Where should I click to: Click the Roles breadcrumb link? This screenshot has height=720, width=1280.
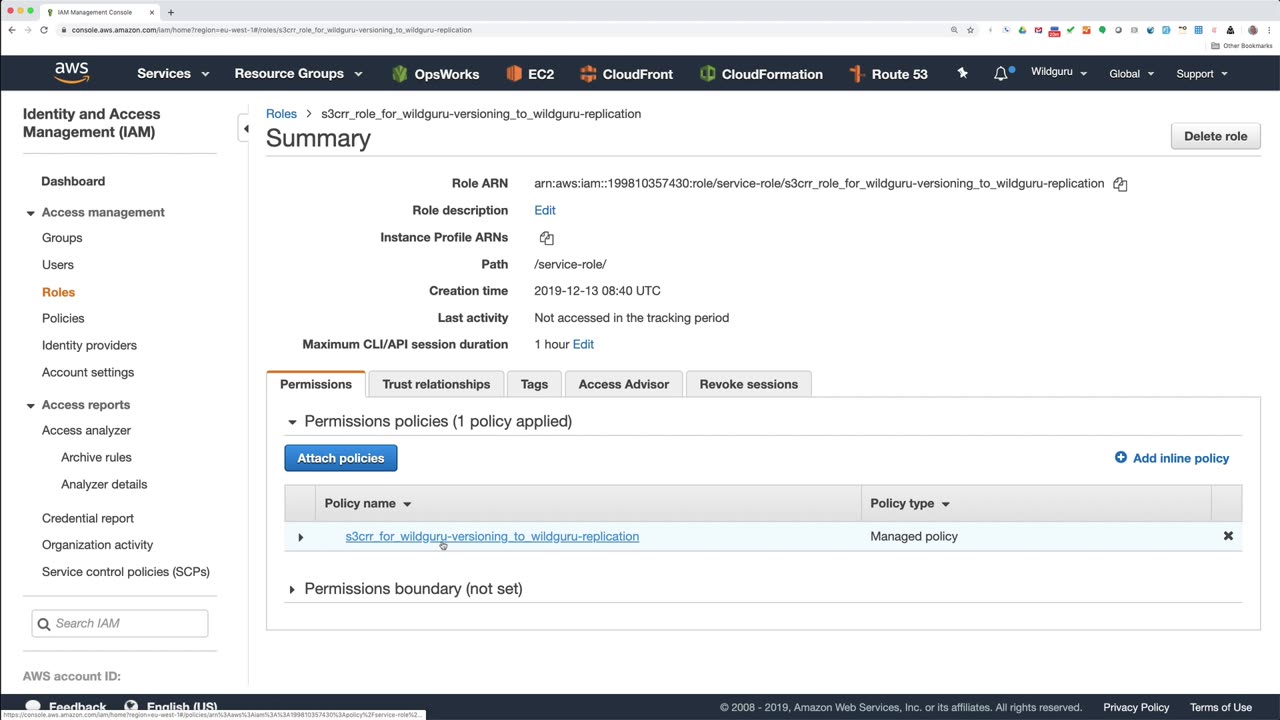pyautogui.click(x=281, y=114)
